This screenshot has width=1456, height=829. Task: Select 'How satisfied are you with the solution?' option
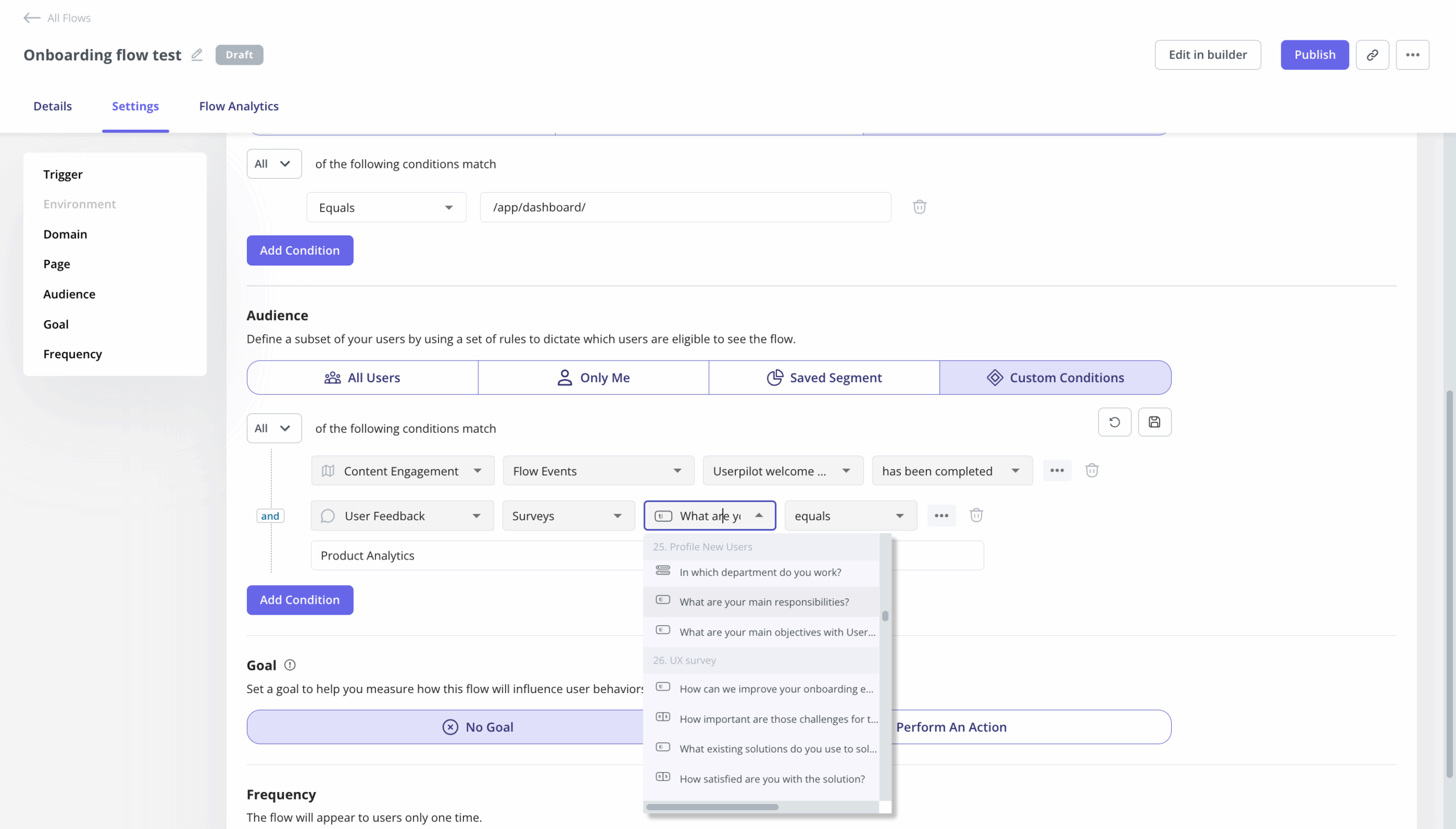(772, 778)
